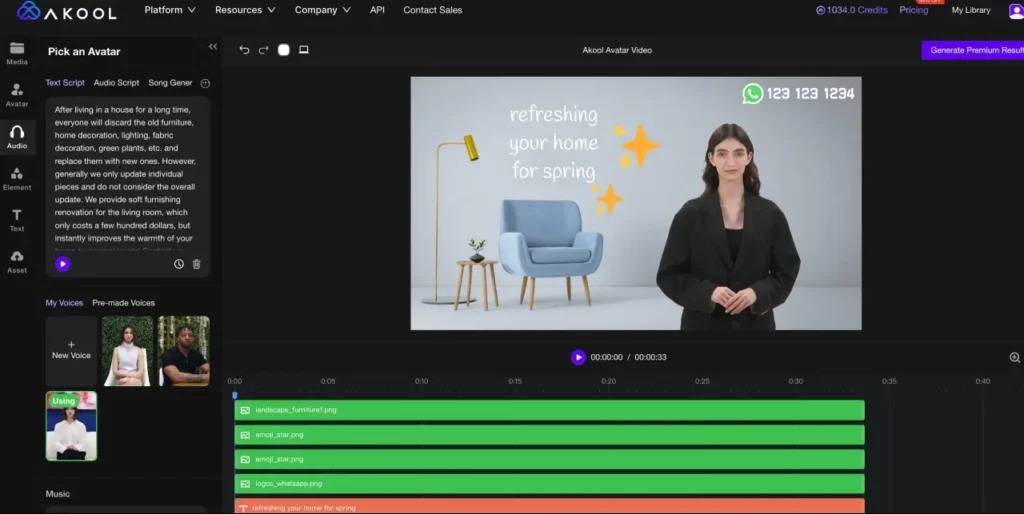Switch to Pre-made Voices tab

click(123, 303)
